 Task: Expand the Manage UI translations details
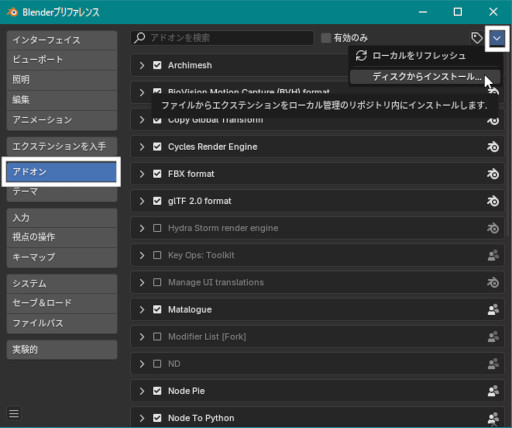point(142,283)
